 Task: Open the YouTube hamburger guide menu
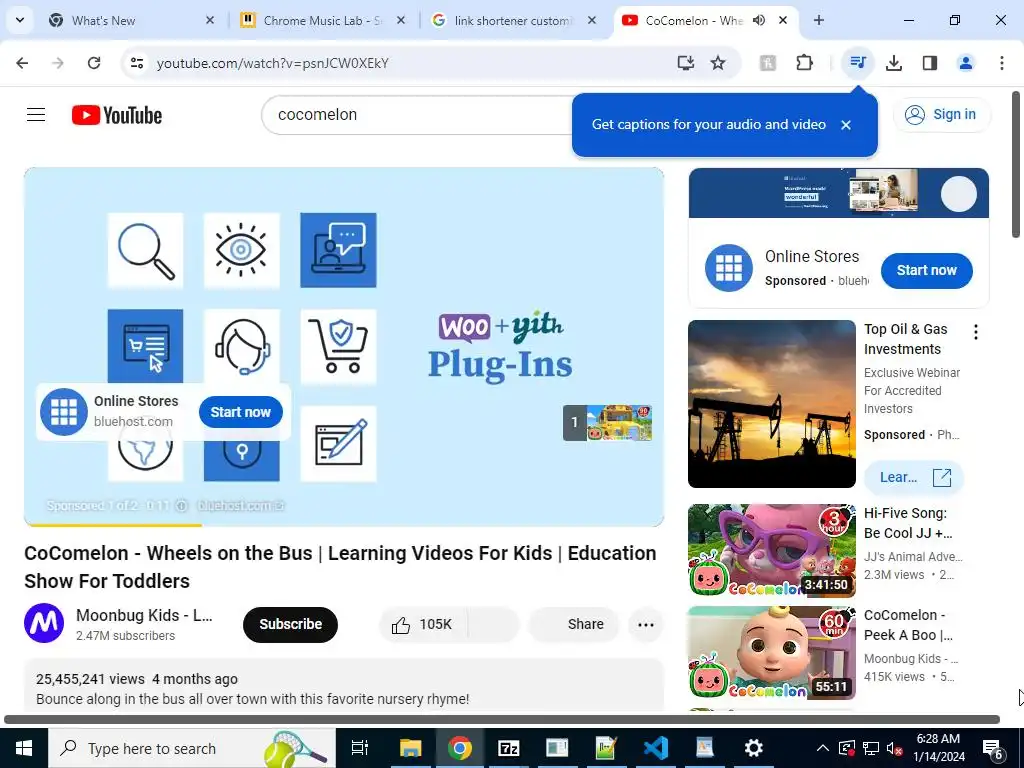point(36,115)
